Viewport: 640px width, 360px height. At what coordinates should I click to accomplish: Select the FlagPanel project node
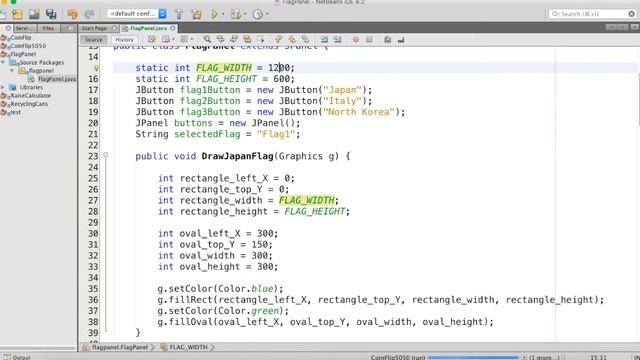23,54
